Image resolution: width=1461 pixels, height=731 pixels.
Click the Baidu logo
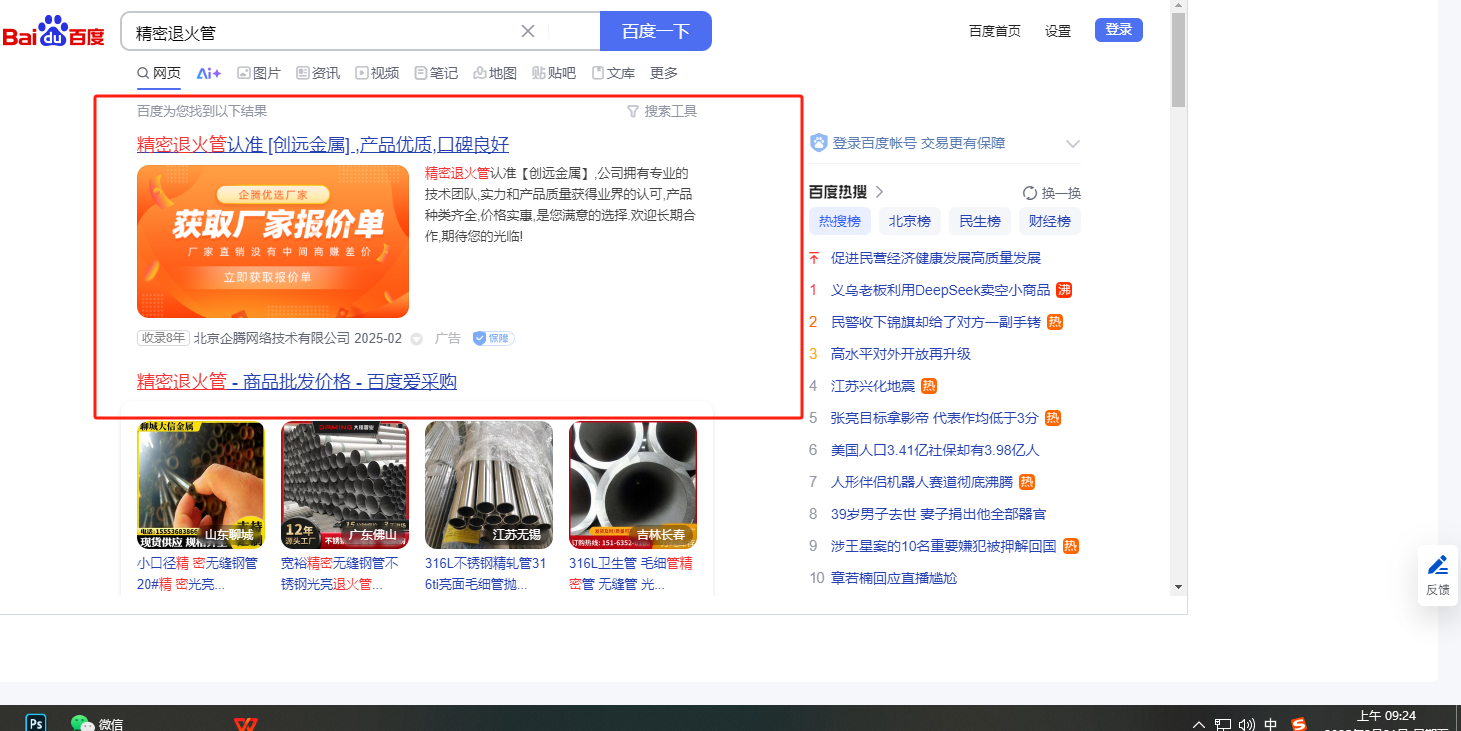click(x=53, y=32)
